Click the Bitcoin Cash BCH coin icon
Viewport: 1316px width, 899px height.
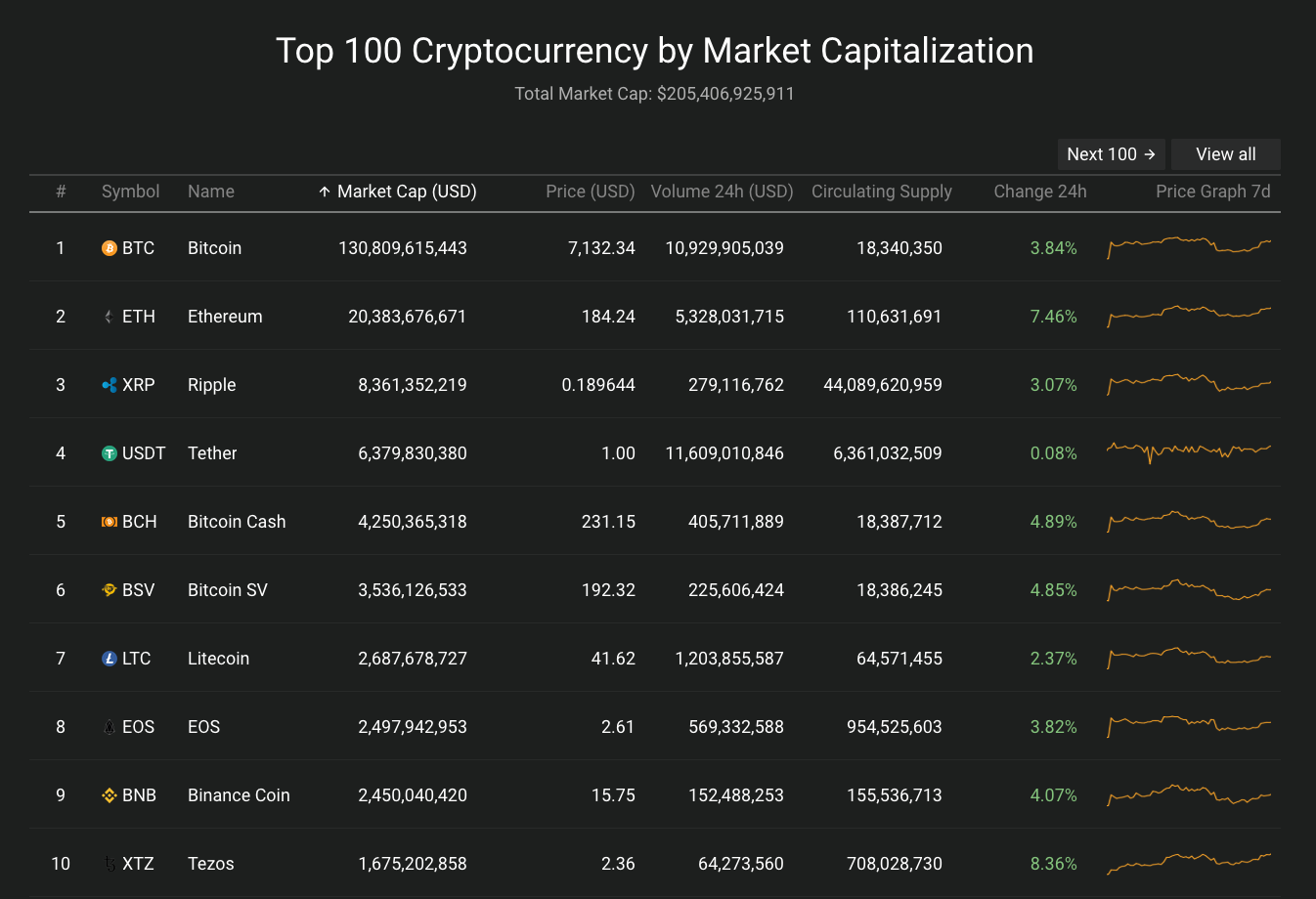click(x=110, y=522)
